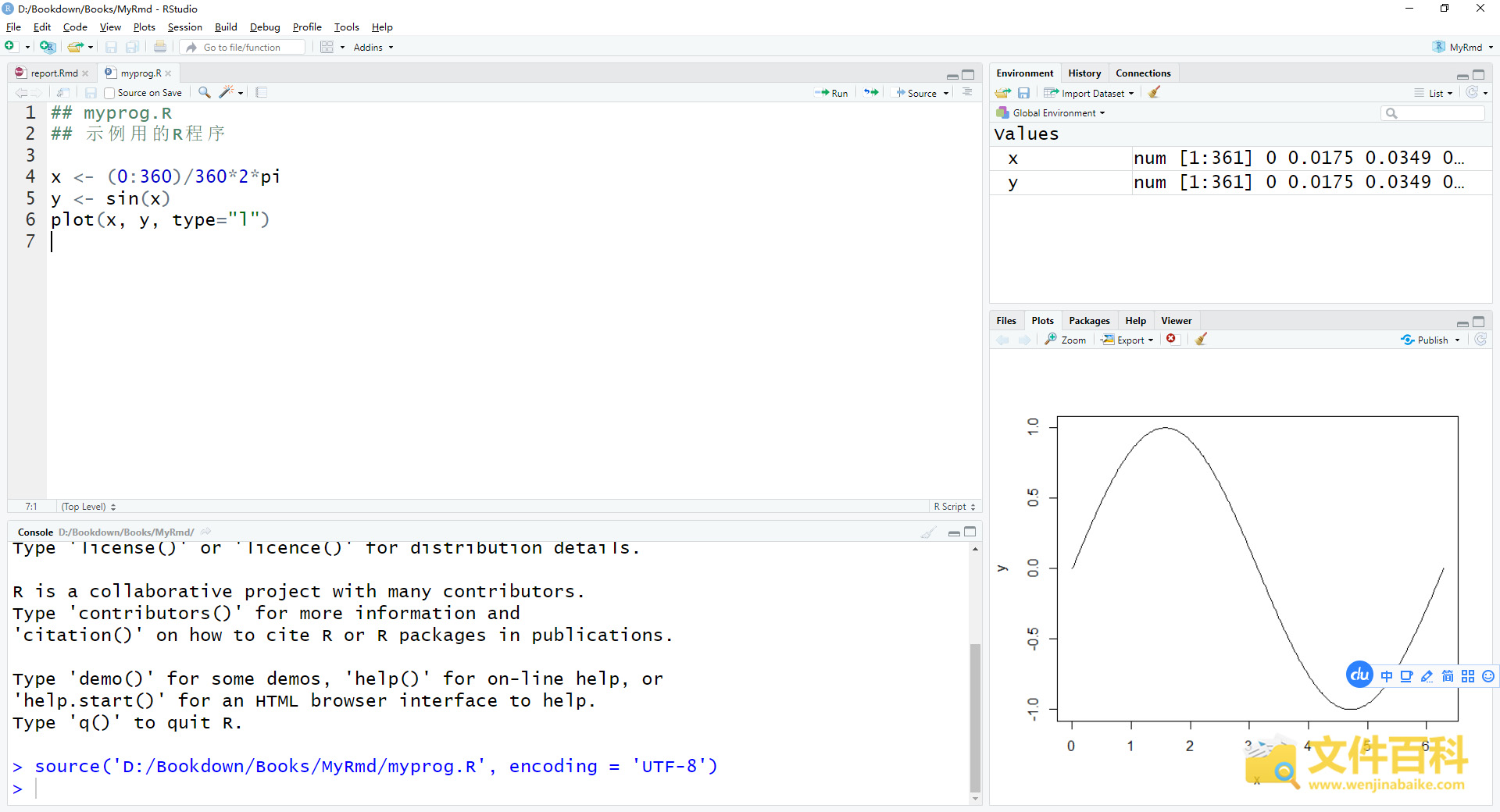Screen dimensions: 1500x812
Task: Compile report notebook icon in editor toolbar
Action: [x=262, y=92]
